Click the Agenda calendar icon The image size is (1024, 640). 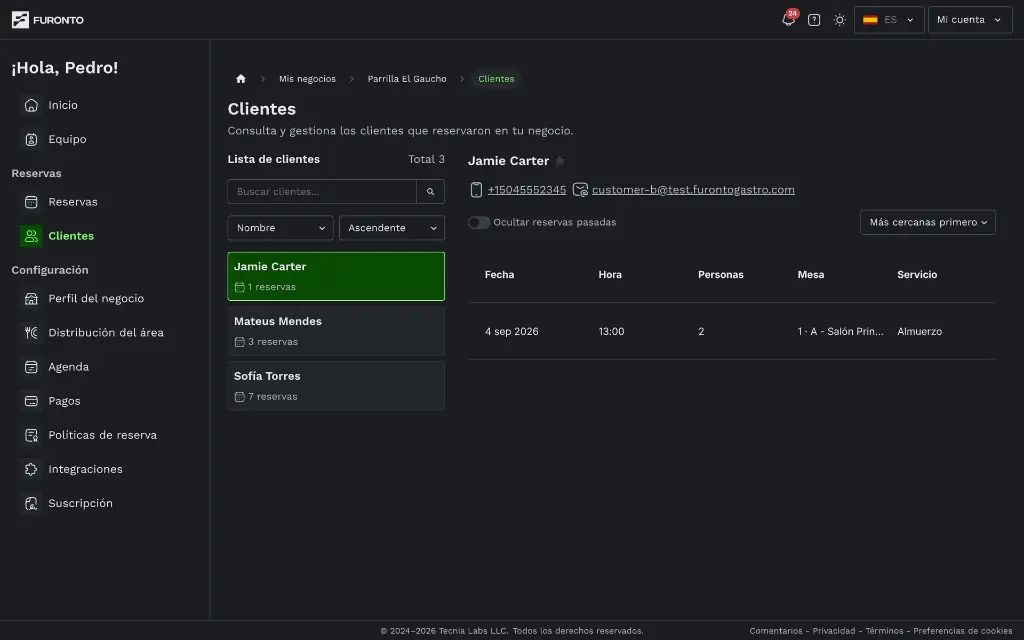31,367
